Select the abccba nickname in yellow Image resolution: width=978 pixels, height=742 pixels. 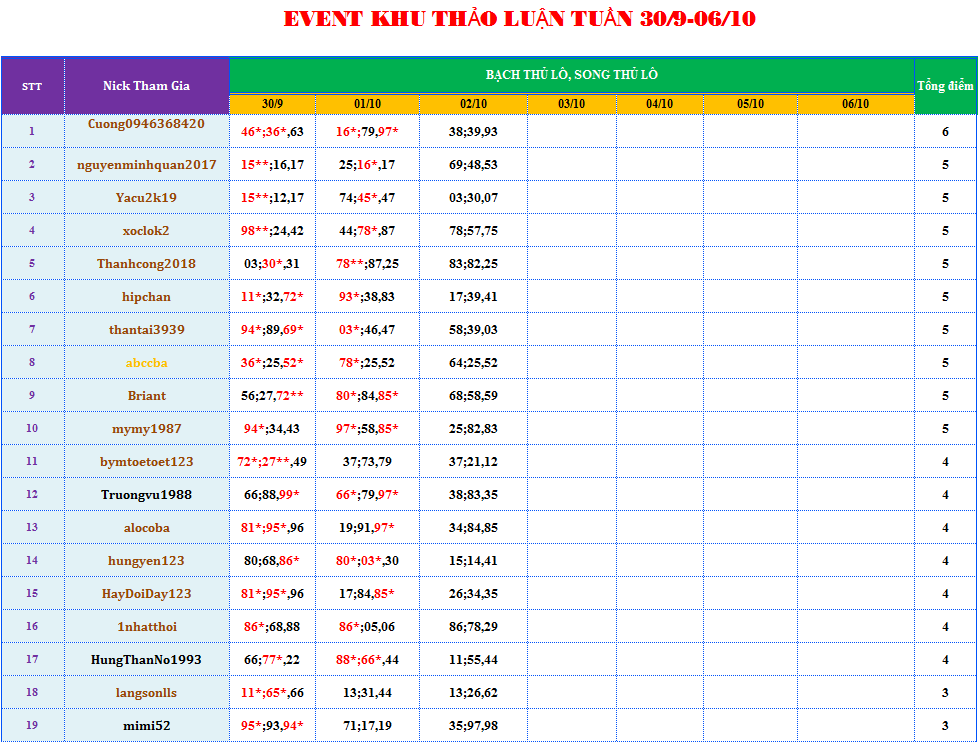[146, 362]
